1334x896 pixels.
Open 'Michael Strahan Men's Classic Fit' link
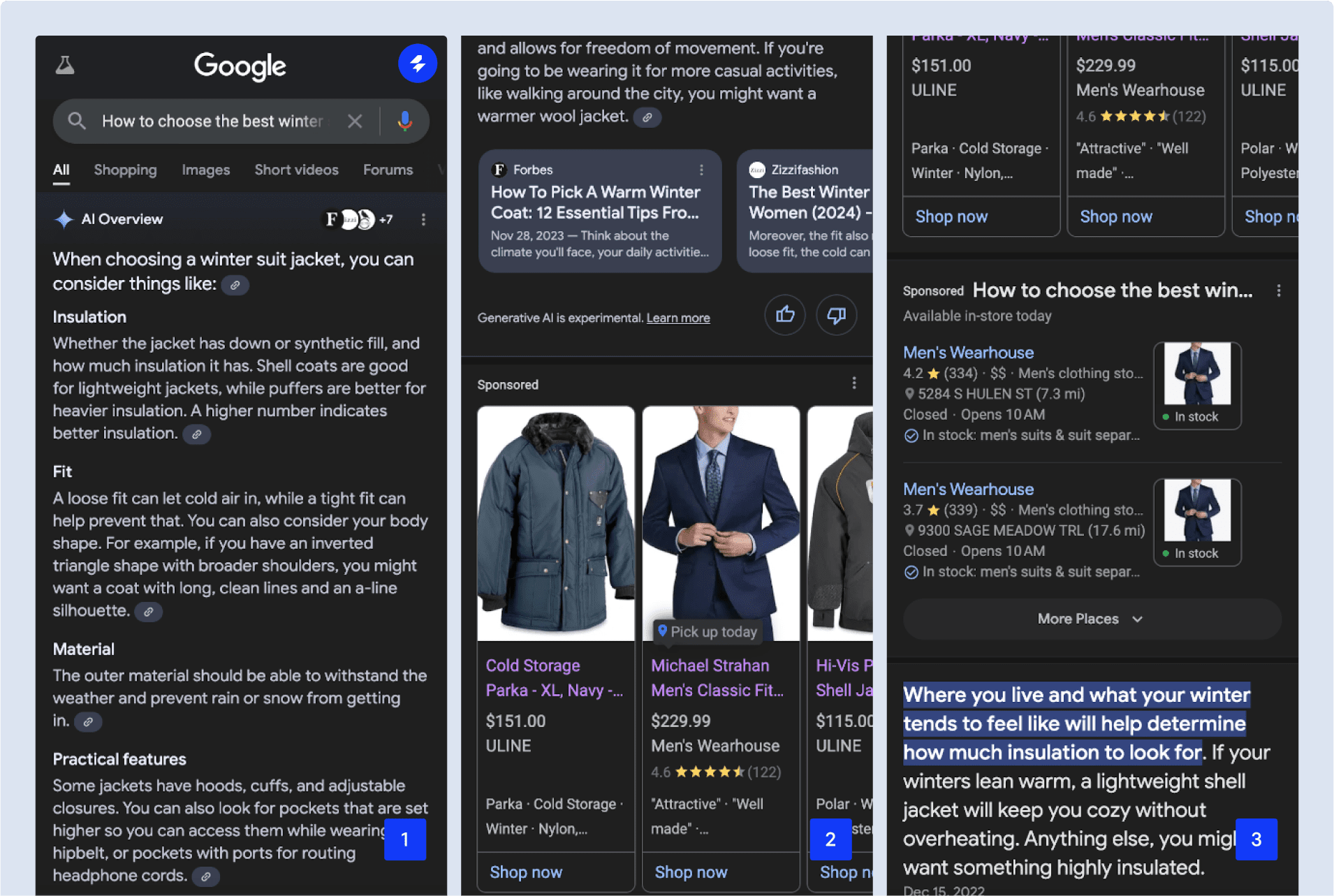[717, 678]
